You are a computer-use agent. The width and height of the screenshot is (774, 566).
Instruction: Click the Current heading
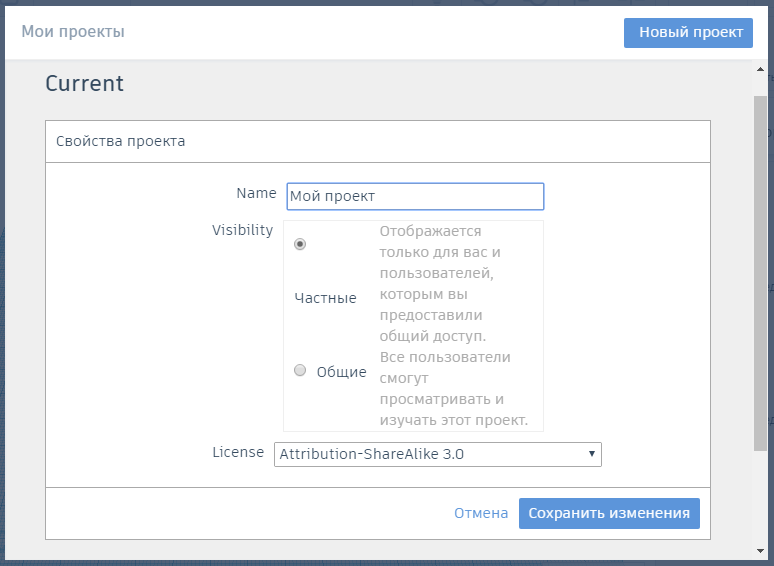[84, 83]
